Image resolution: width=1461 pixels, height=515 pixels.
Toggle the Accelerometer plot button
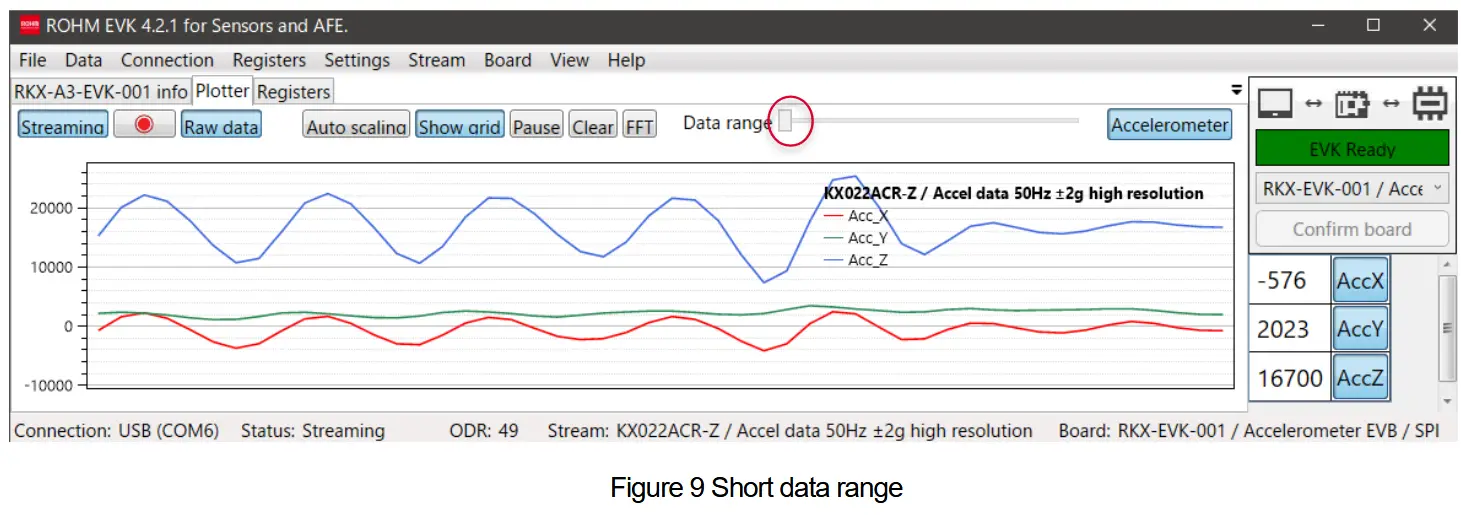[1170, 125]
